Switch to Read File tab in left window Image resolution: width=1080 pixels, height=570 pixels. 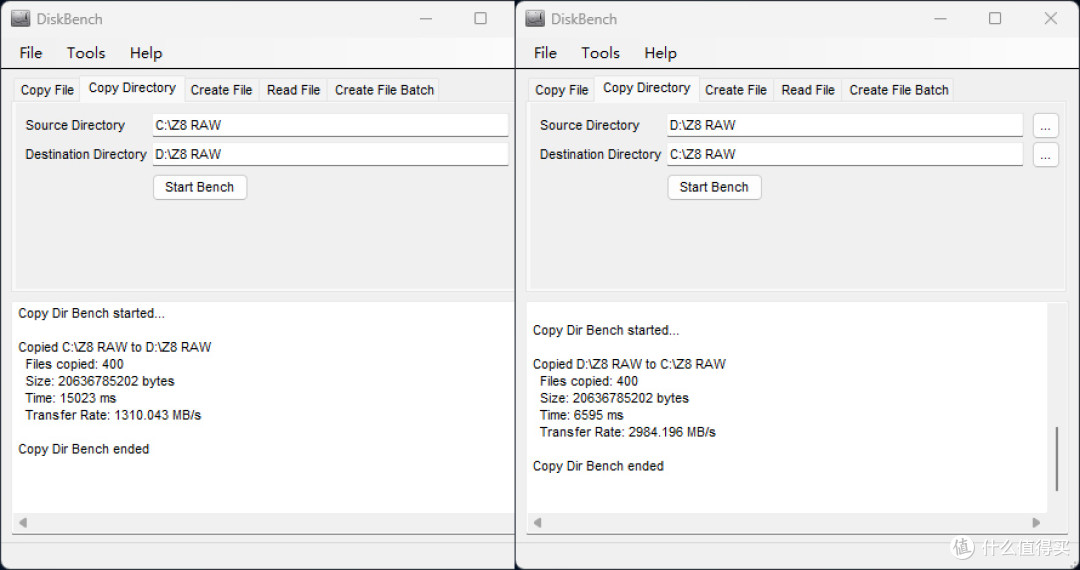pos(293,90)
